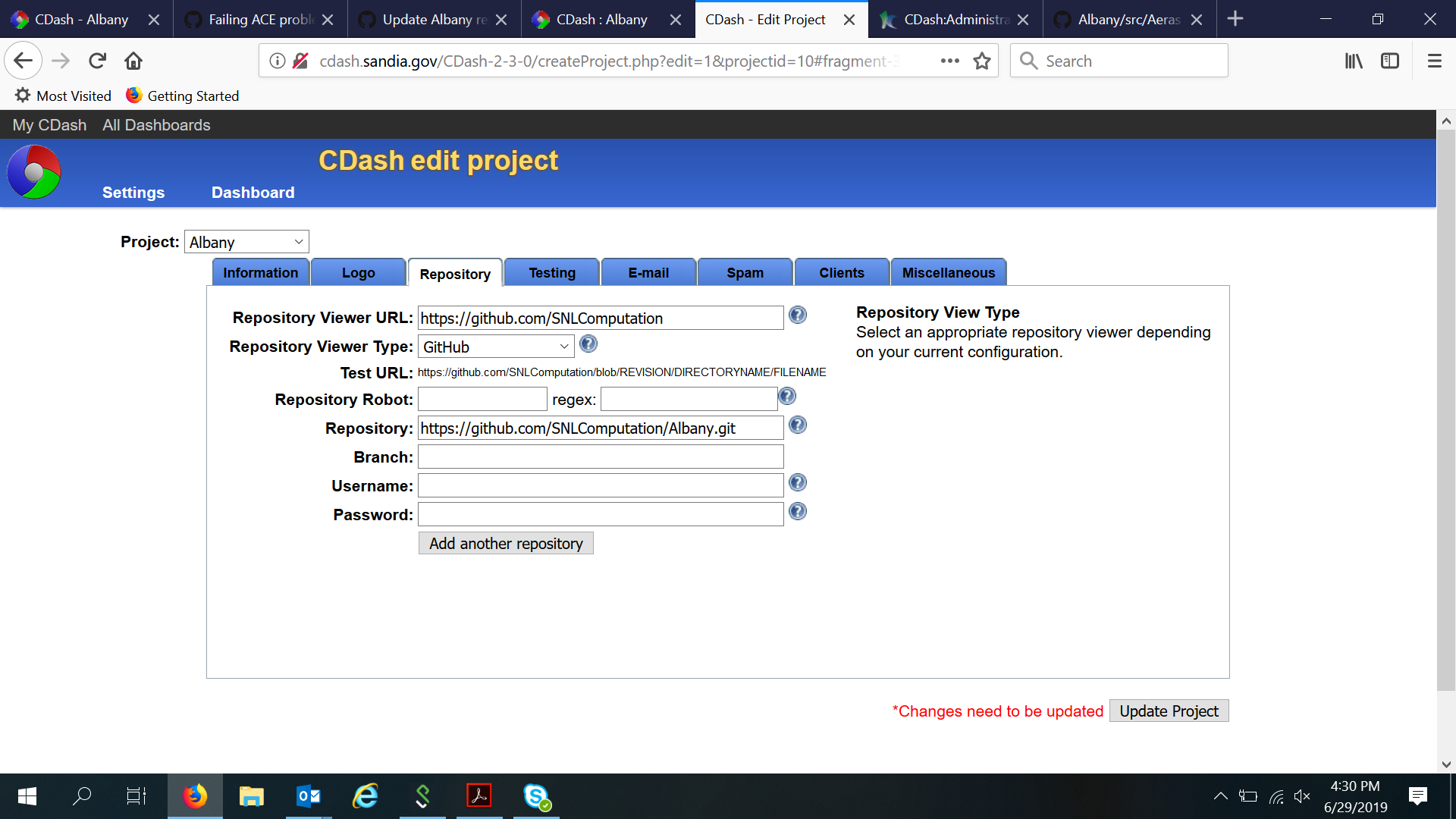The width and height of the screenshot is (1456, 819).
Task: Click the help icon beside Repository Viewer Type
Action: coord(588,344)
